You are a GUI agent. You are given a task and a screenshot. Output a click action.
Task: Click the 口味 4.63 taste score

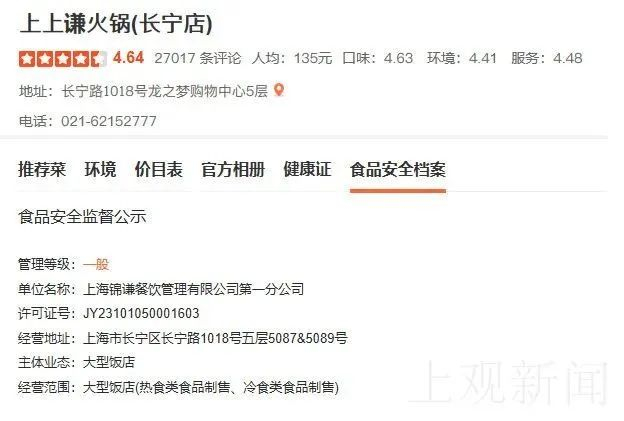[378, 58]
